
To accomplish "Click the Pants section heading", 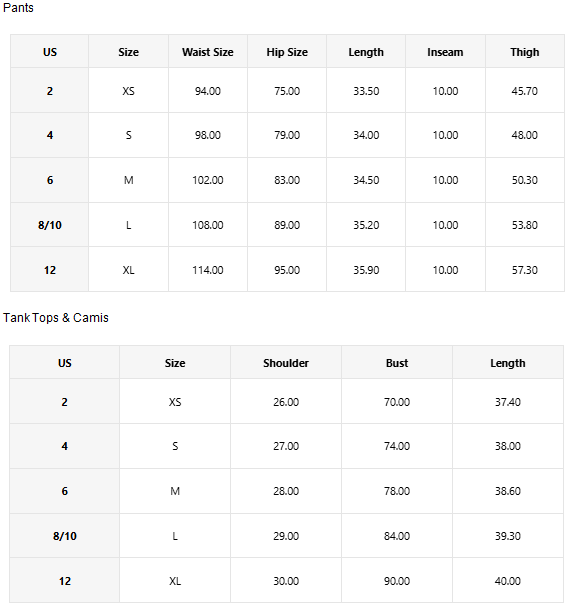I will 18,8.
